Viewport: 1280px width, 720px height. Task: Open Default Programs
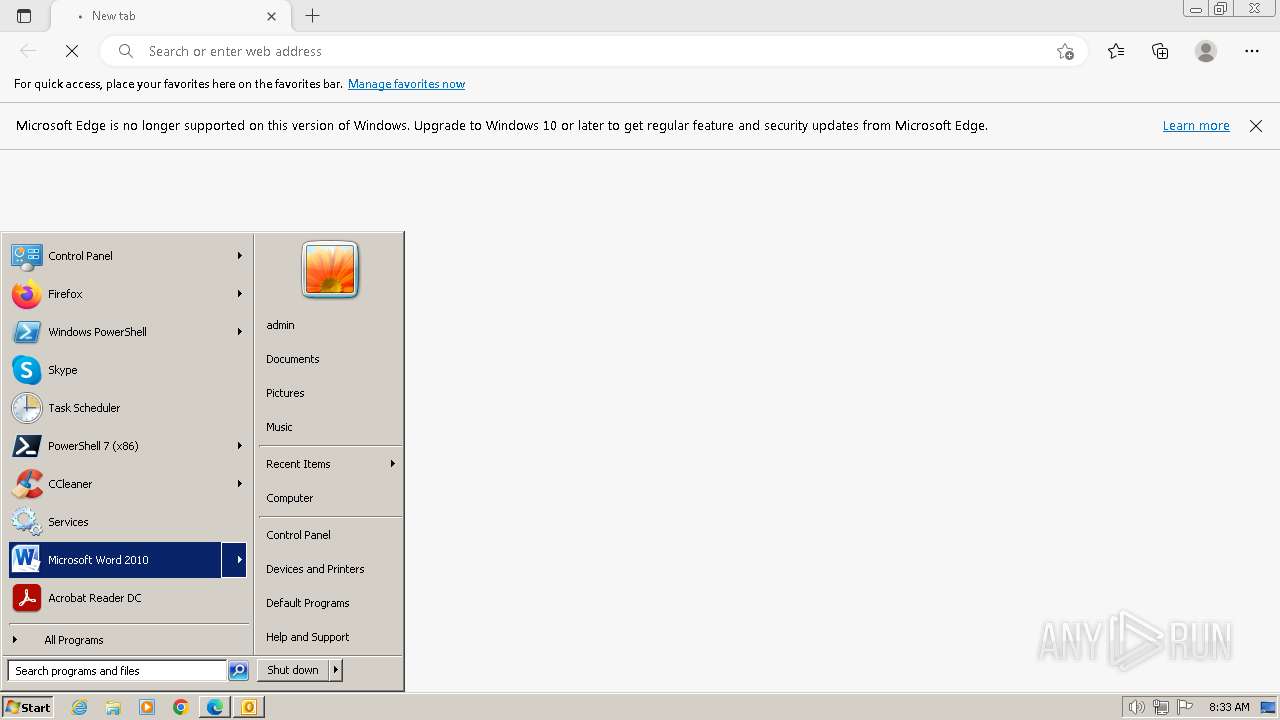point(330,603)
